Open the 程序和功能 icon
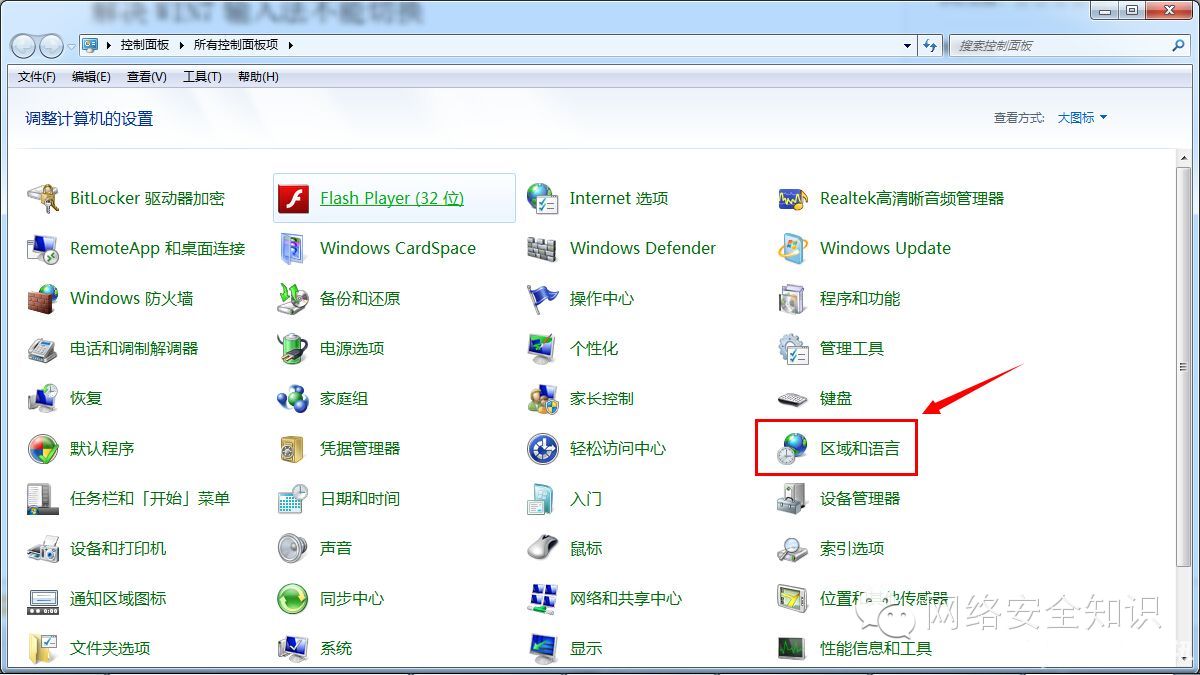 [x=792, y=298]
